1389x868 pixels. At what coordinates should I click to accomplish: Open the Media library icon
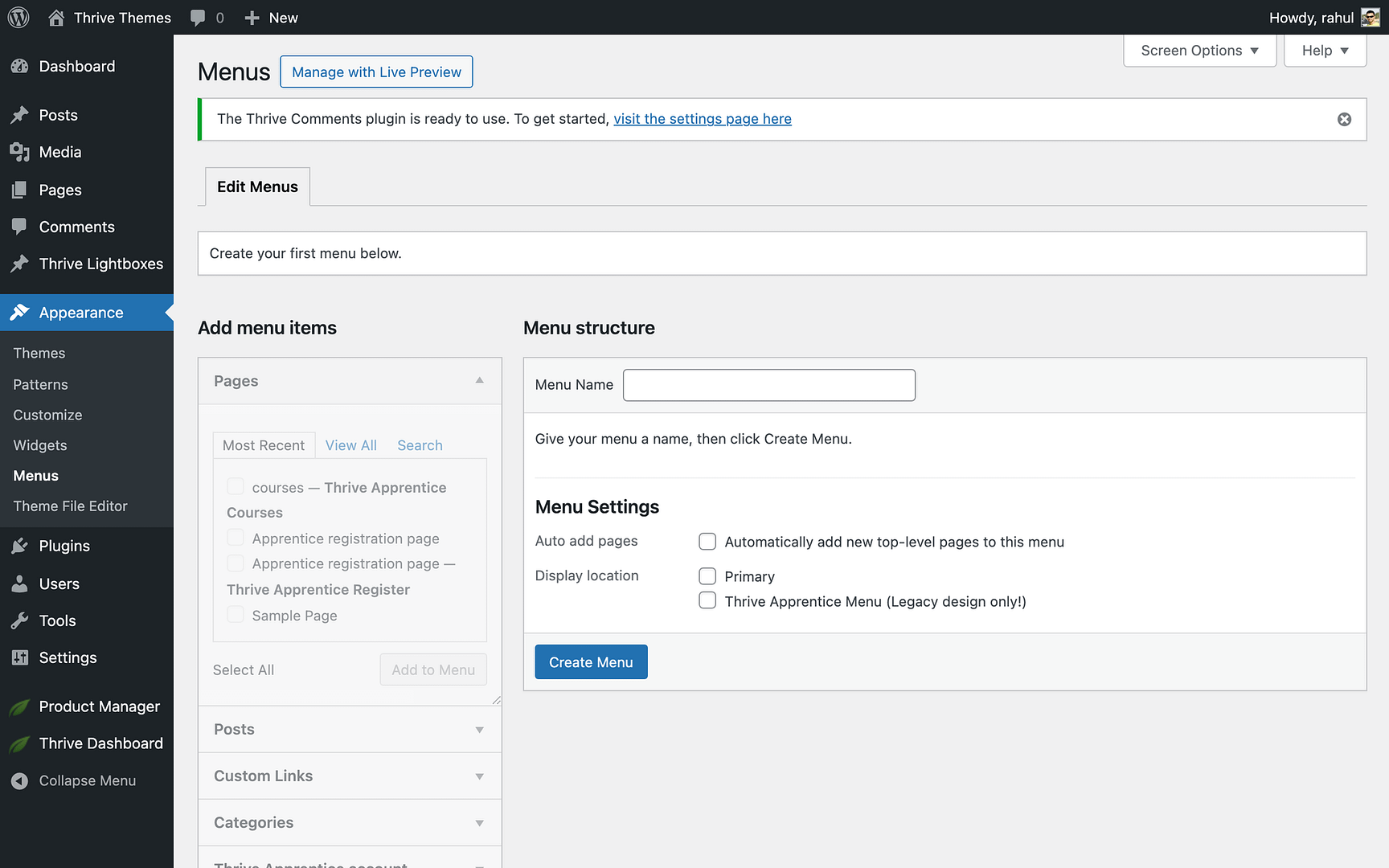(20, 152)
